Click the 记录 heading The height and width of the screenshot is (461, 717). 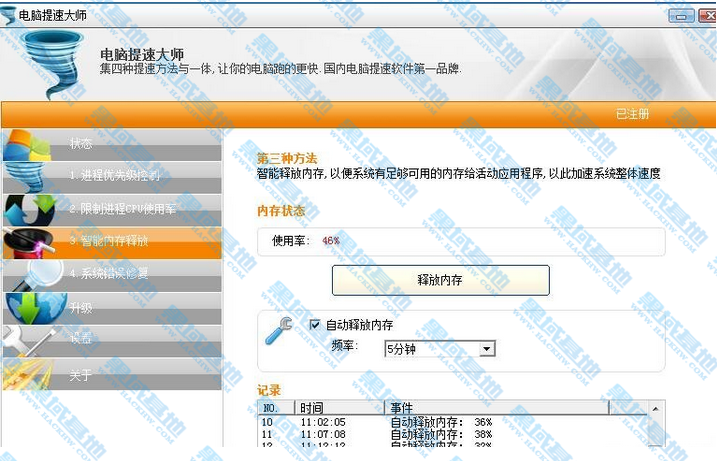point(268,390)
